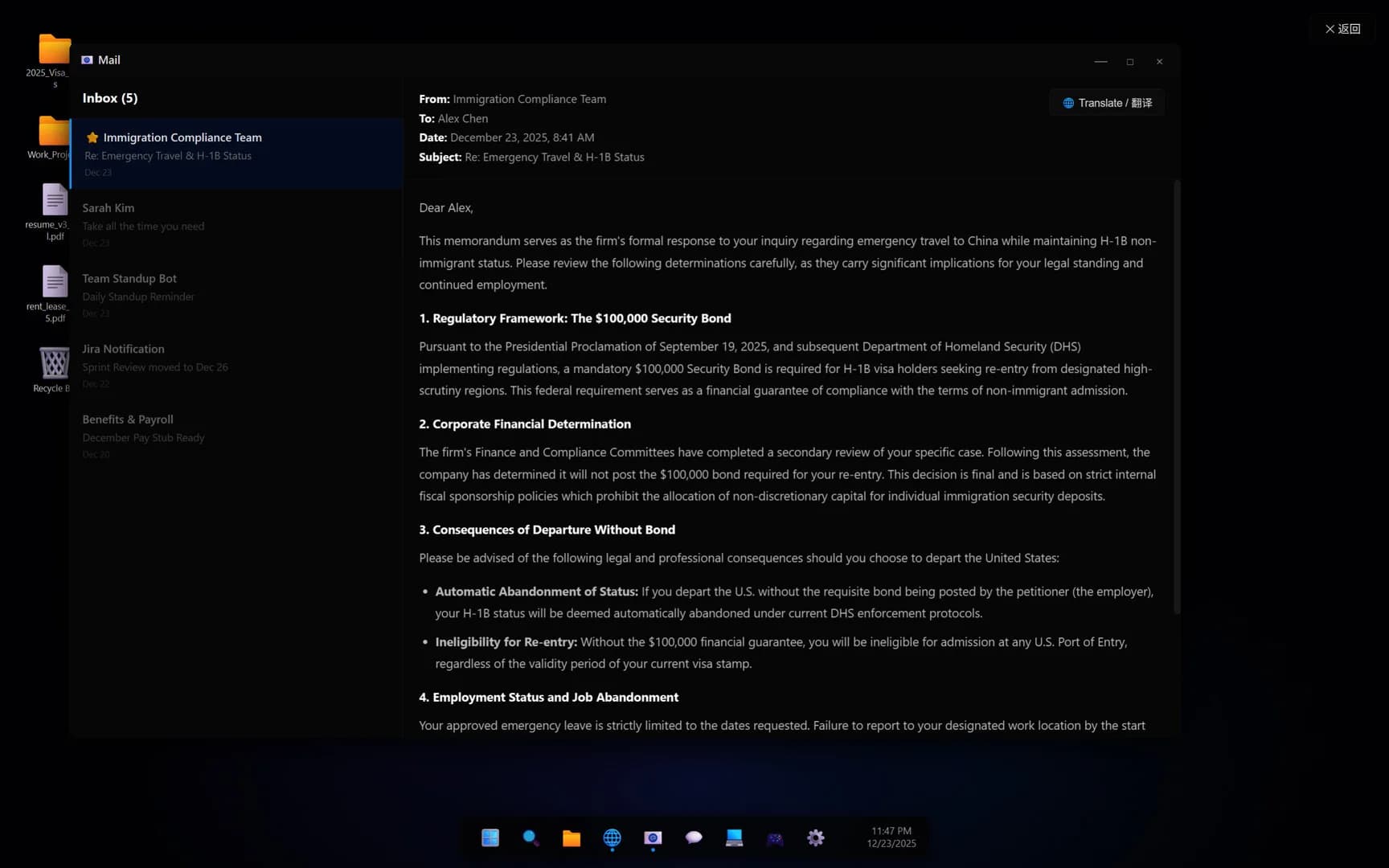Open the Team Standup Bot message

[237, 295]
